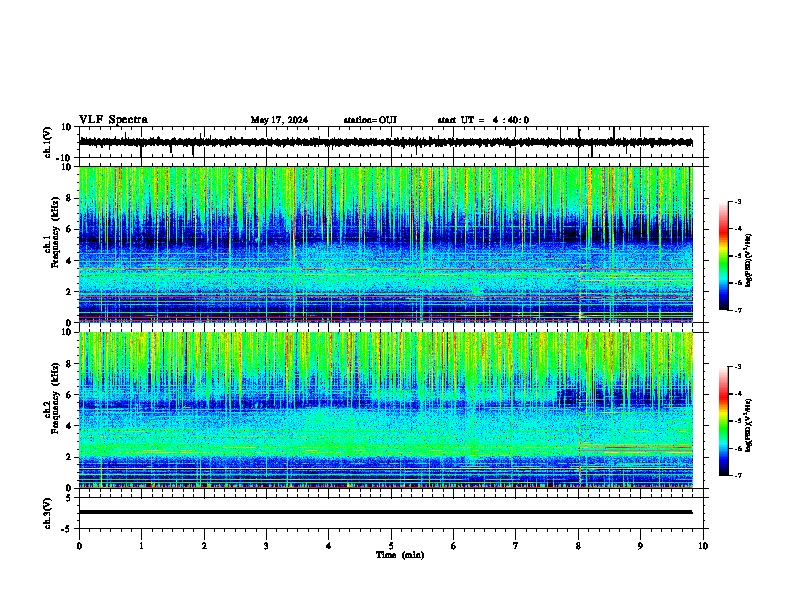
Task: Click the time axis tick label '0'
Action: [x=79, y=546]
